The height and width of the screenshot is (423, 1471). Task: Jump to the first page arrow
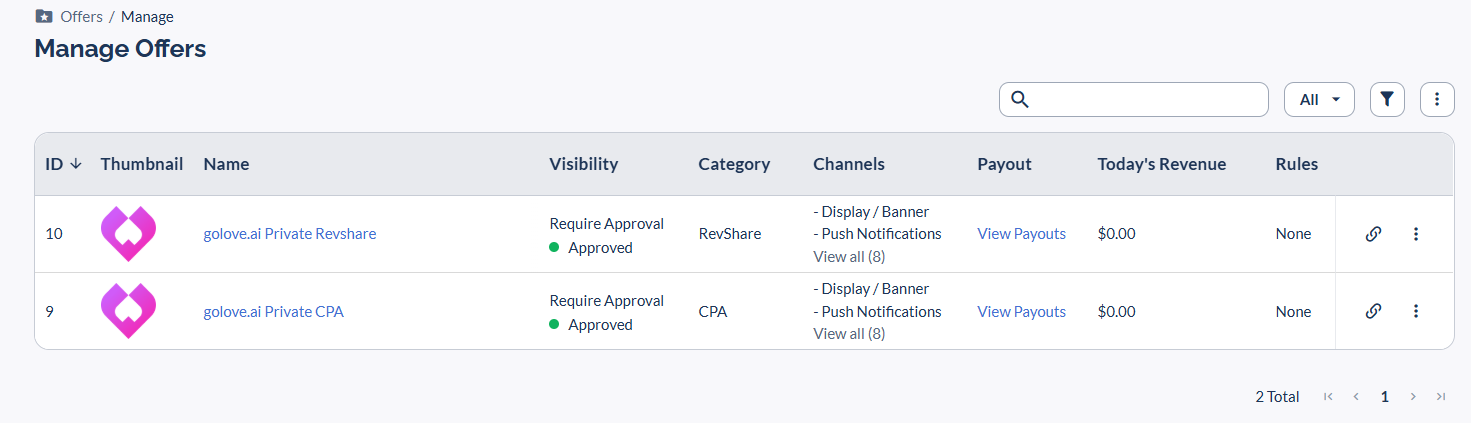pyautogui.click(x=1328, y=397)
